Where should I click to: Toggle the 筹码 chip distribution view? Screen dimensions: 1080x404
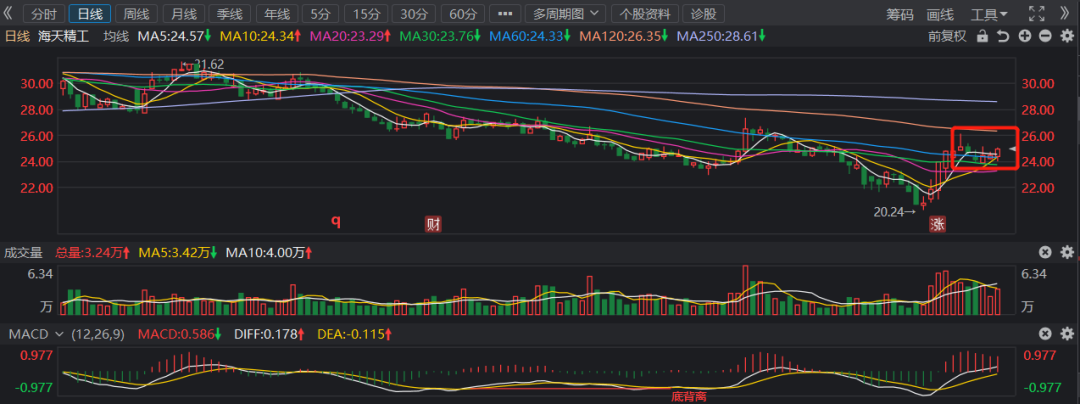900,14
